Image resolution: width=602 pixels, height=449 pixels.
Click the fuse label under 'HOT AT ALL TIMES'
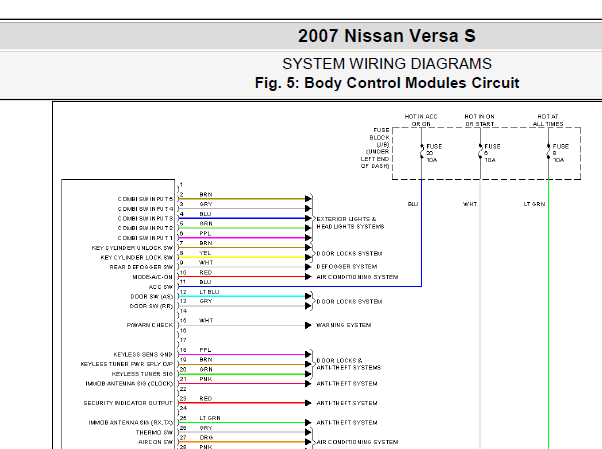click(560, 153)
